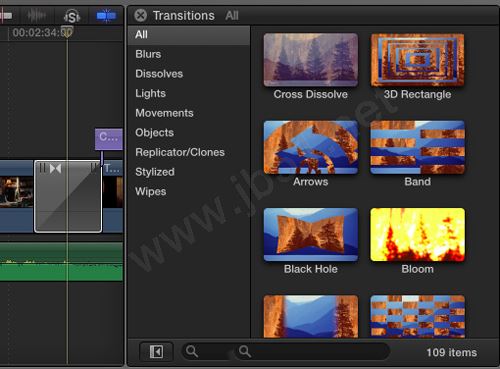
Task: Select the All transitions category
Action: (189, 35)
